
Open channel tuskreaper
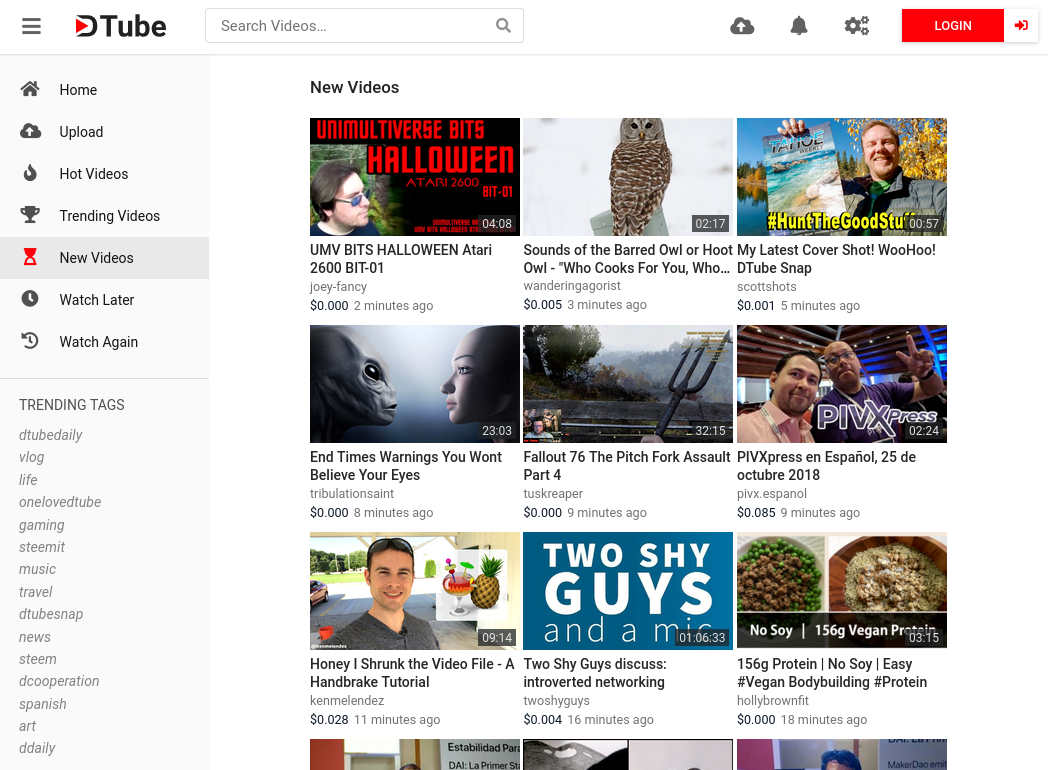point(553,493)
